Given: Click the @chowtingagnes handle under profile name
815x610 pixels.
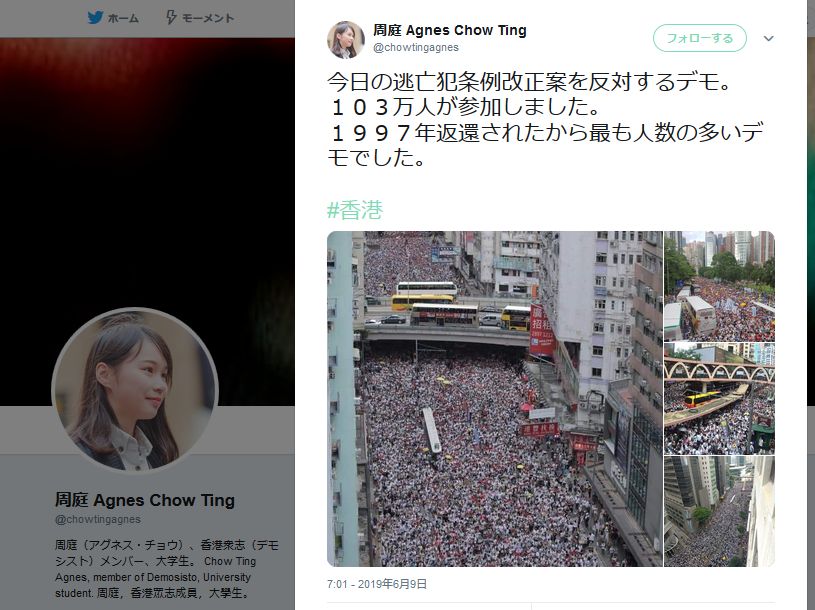Looking at the screenshot, I should 98,519.
